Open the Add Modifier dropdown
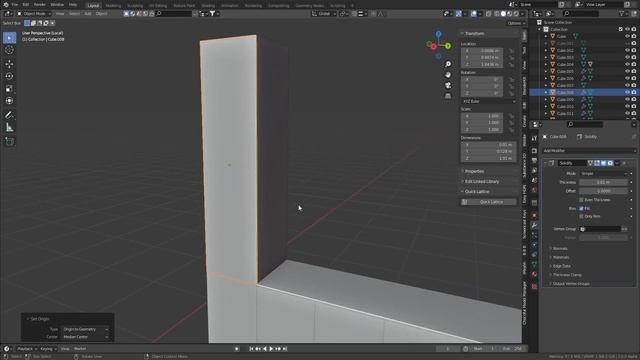This screenshot has height=360, width=640. (589, 151)
